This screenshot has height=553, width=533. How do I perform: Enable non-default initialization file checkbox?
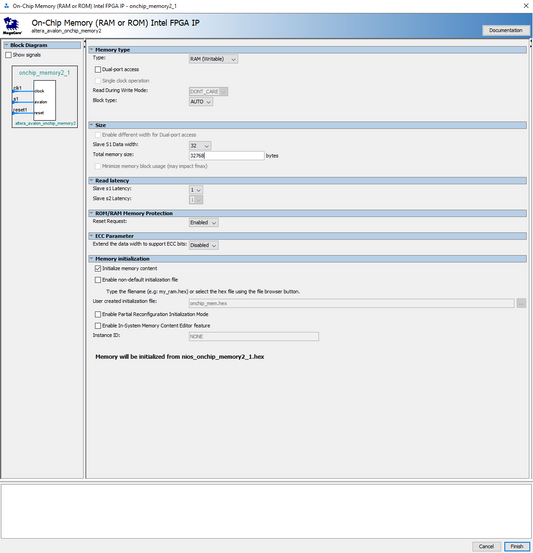click(98, 280)
